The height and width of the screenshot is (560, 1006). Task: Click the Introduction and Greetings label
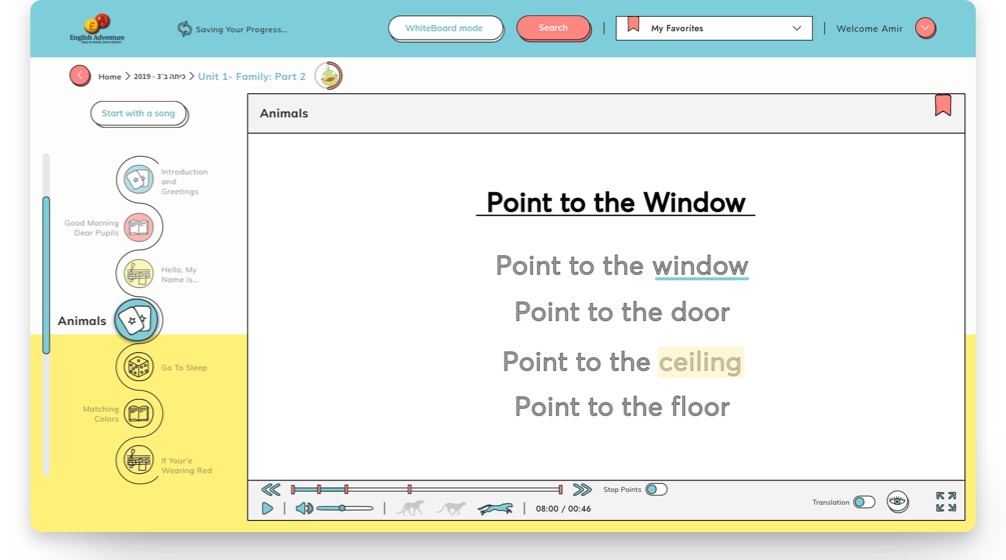[x=184, y=182]
